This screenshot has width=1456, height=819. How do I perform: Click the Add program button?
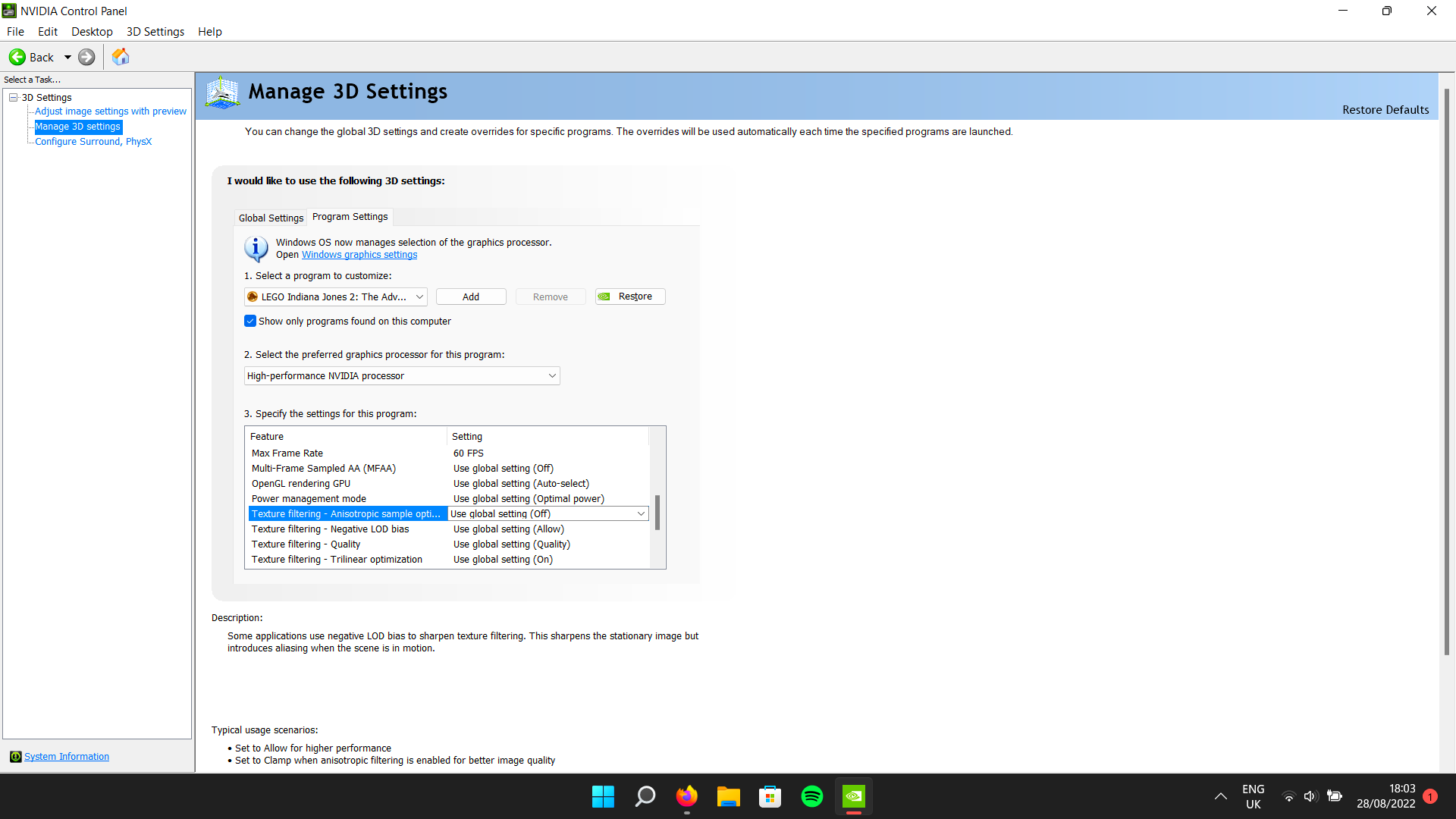point(471,297)
